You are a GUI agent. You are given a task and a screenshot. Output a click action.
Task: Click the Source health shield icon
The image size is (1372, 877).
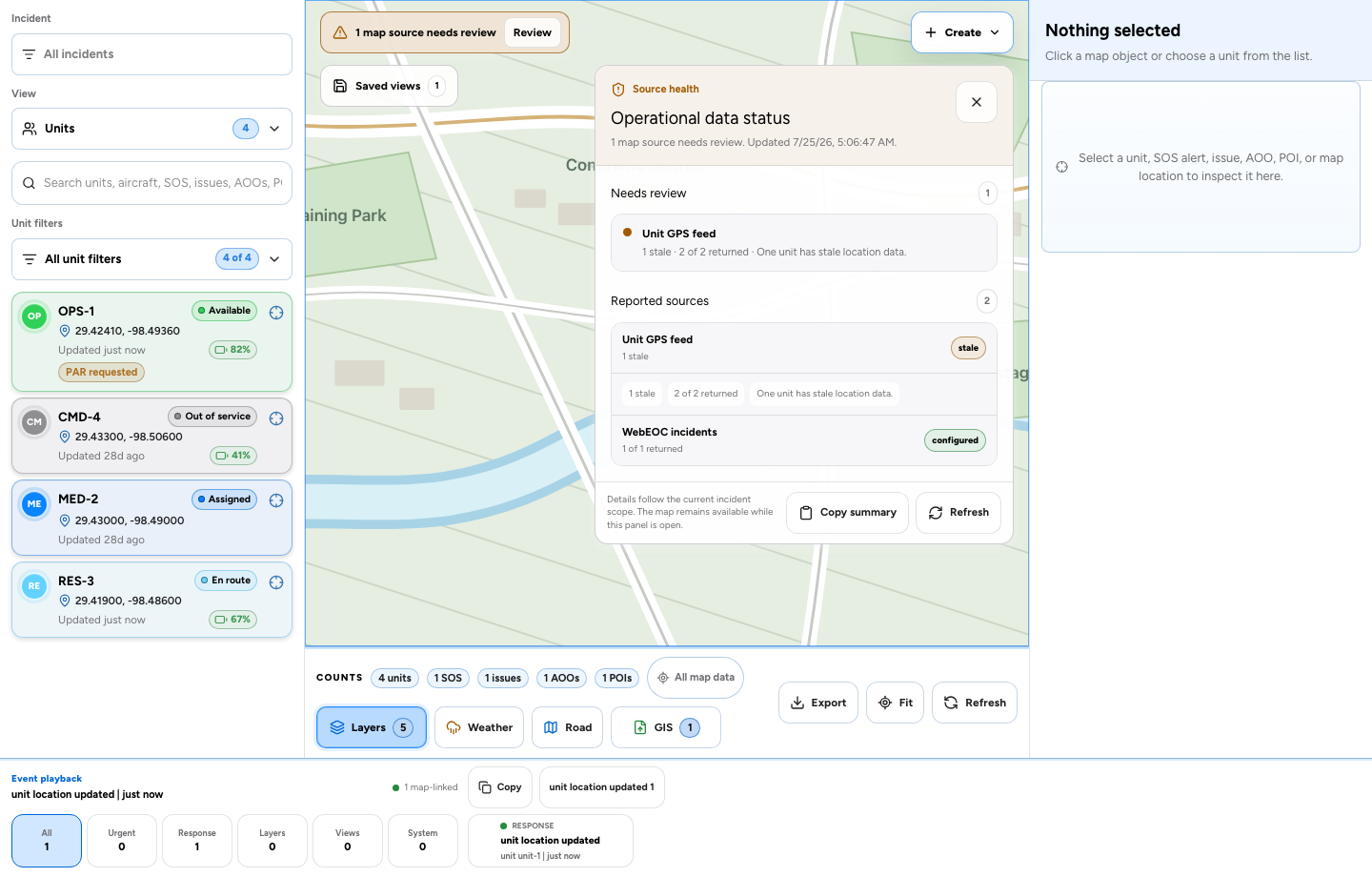tap(618, 90)
